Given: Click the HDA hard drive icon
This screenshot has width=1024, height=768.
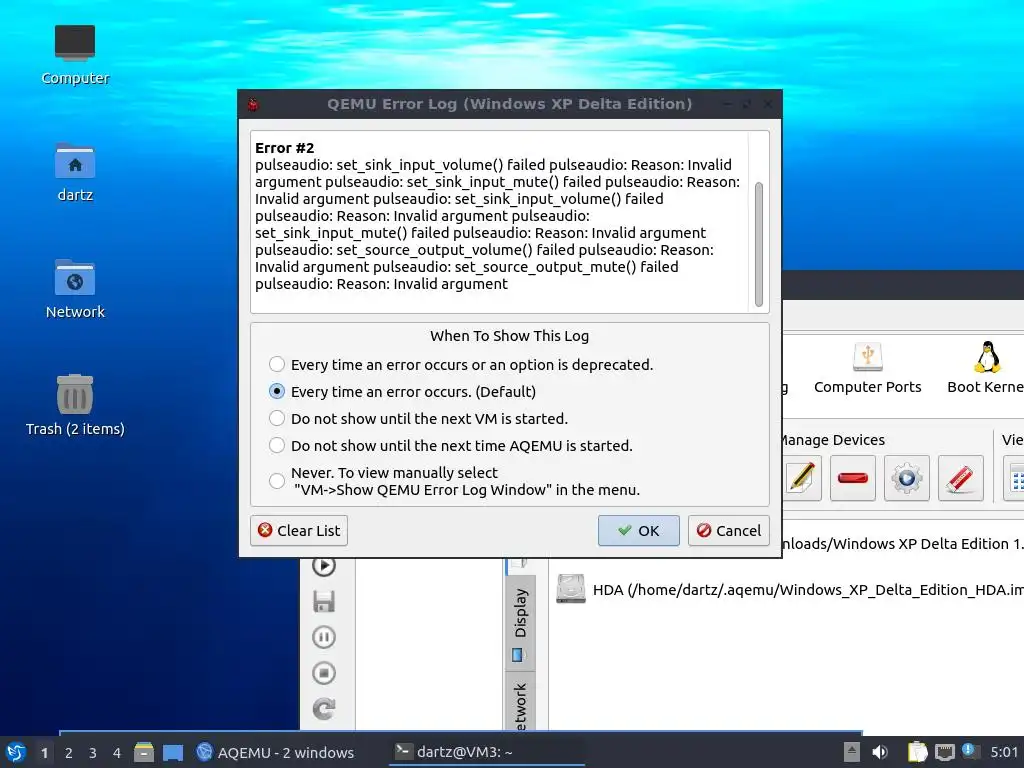Looking at the screenshot, I should [x=571, y=589].
